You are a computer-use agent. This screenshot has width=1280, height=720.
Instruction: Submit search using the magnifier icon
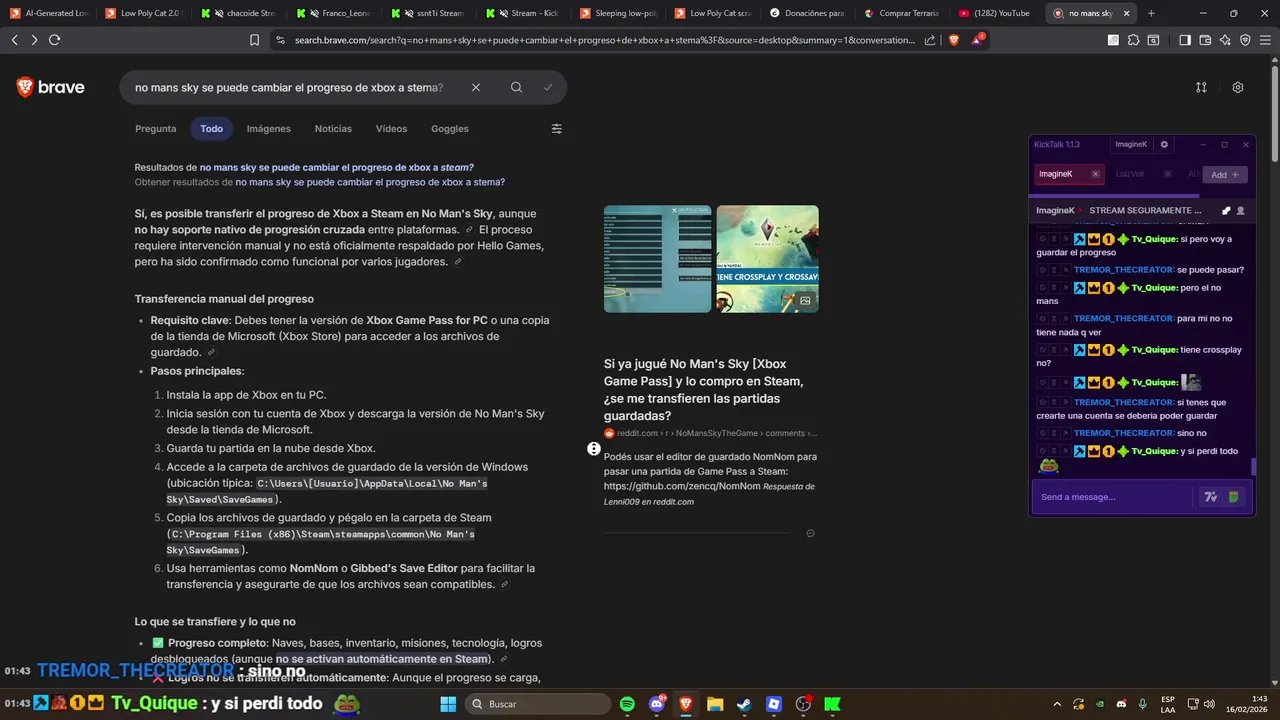(516, 87)
